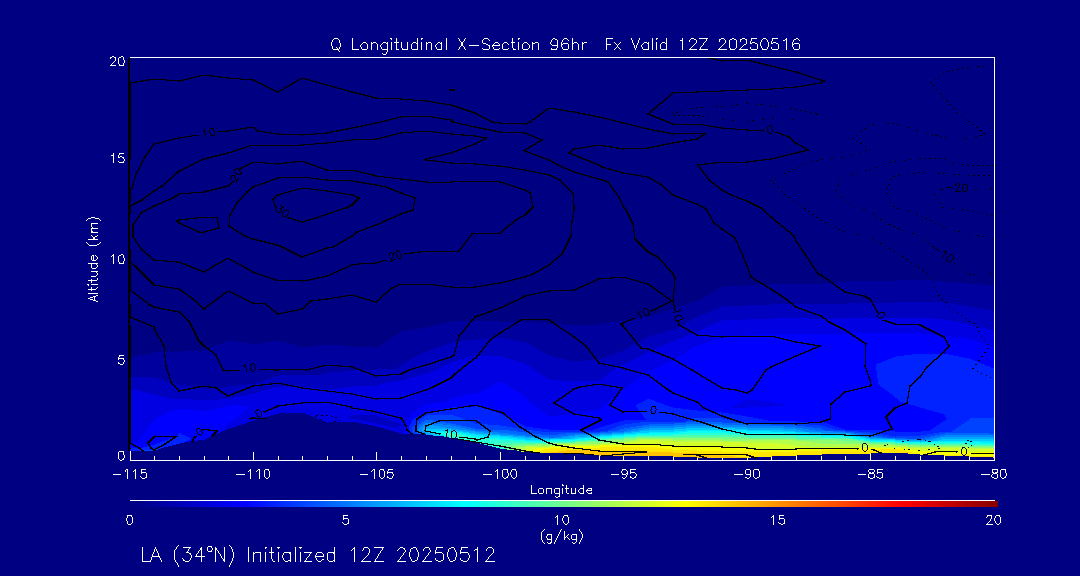Click the "-95" longitude tick label
The height and width of the screenshot is (576, 1080).
(x=623, y=474)
